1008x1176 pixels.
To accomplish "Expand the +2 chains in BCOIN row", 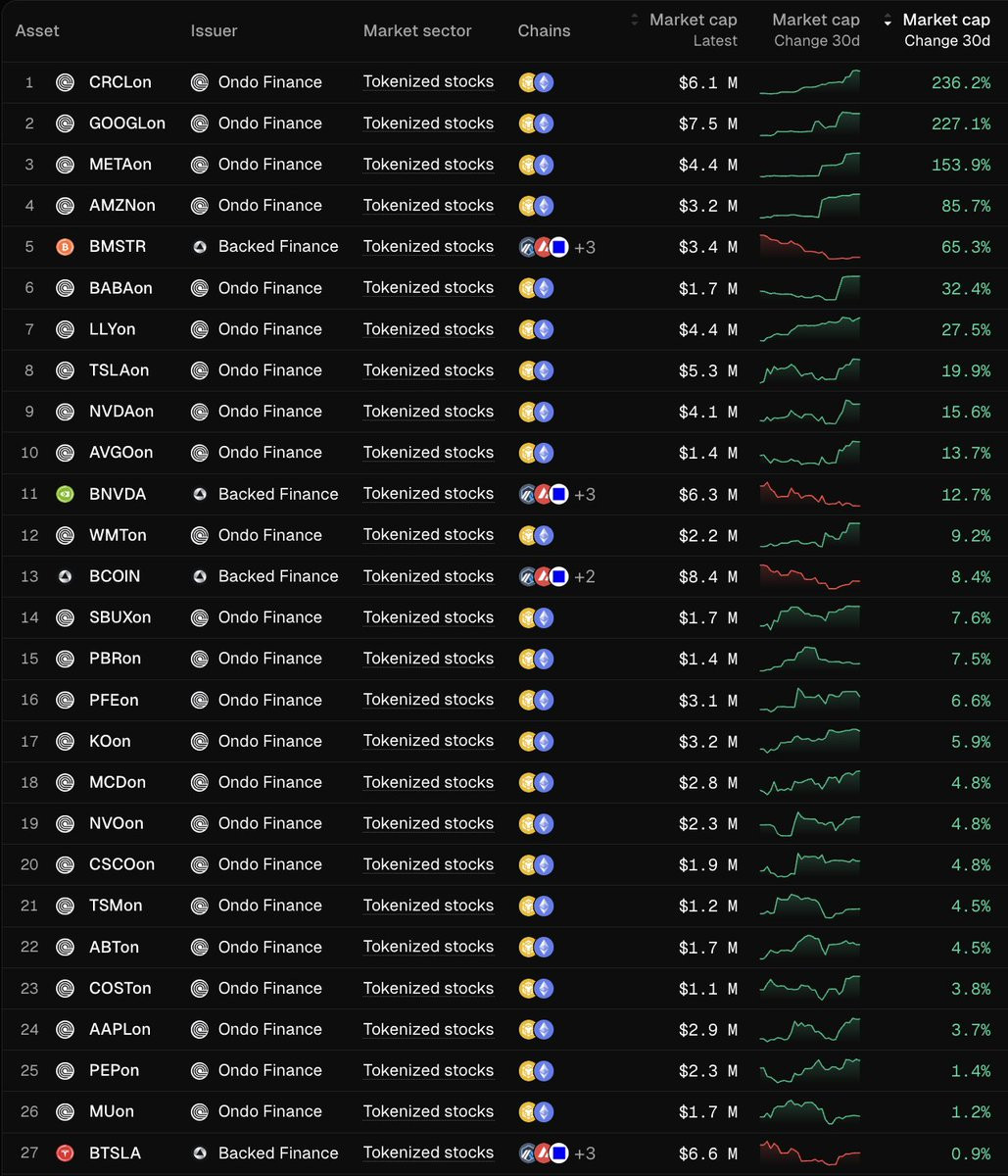I will tap(585, 577).
